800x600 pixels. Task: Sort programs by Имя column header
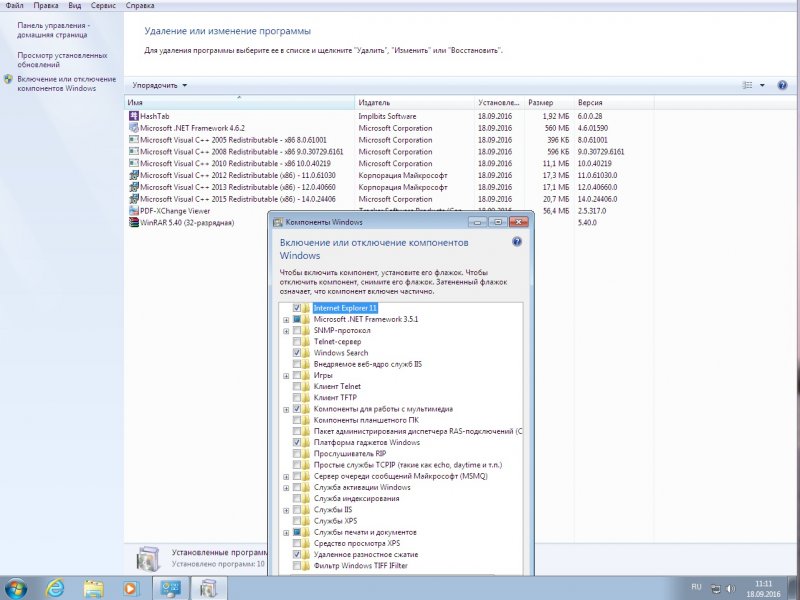(239, 103)
